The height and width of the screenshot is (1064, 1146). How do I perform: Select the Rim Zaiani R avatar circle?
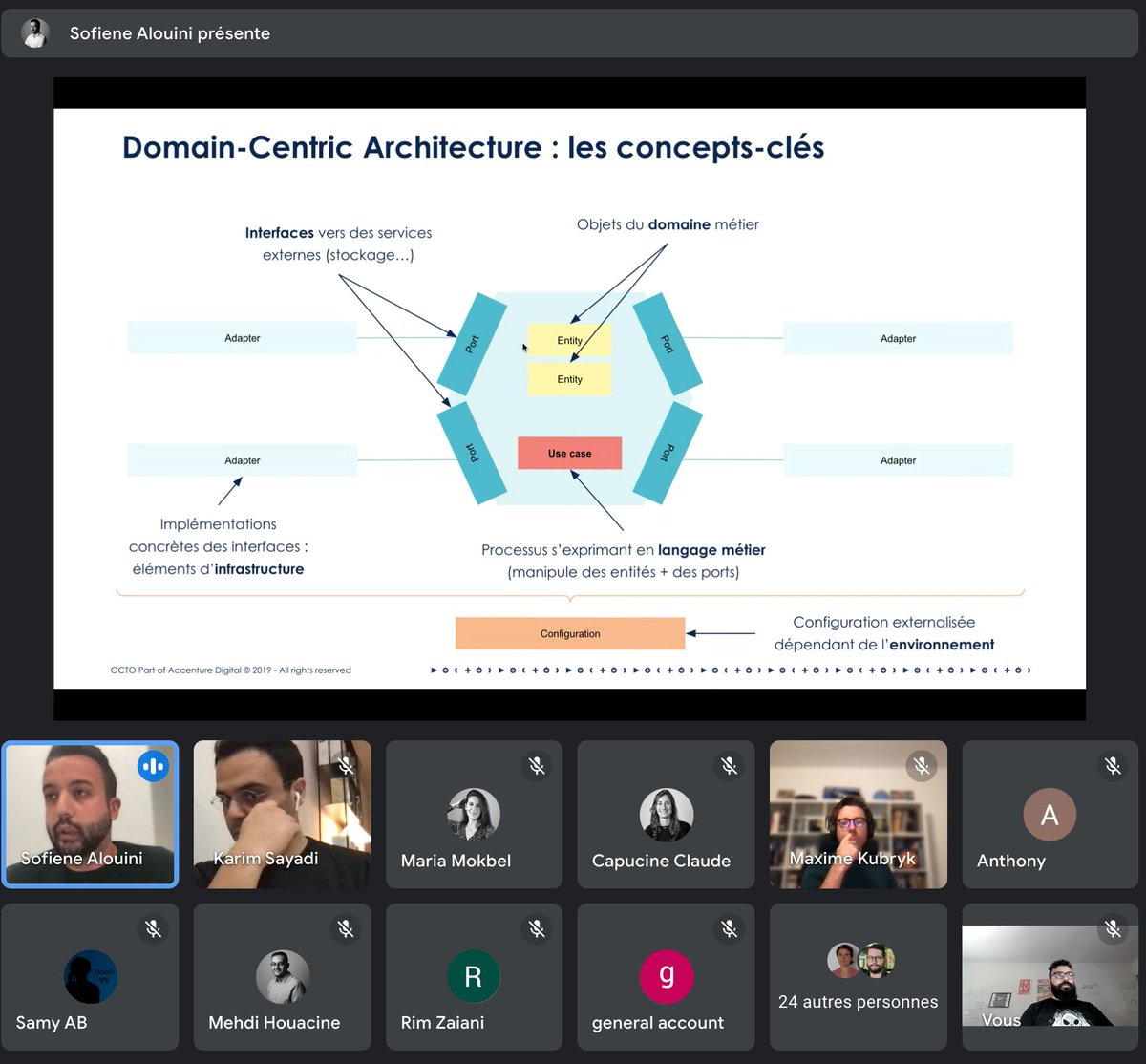(474, 977)
